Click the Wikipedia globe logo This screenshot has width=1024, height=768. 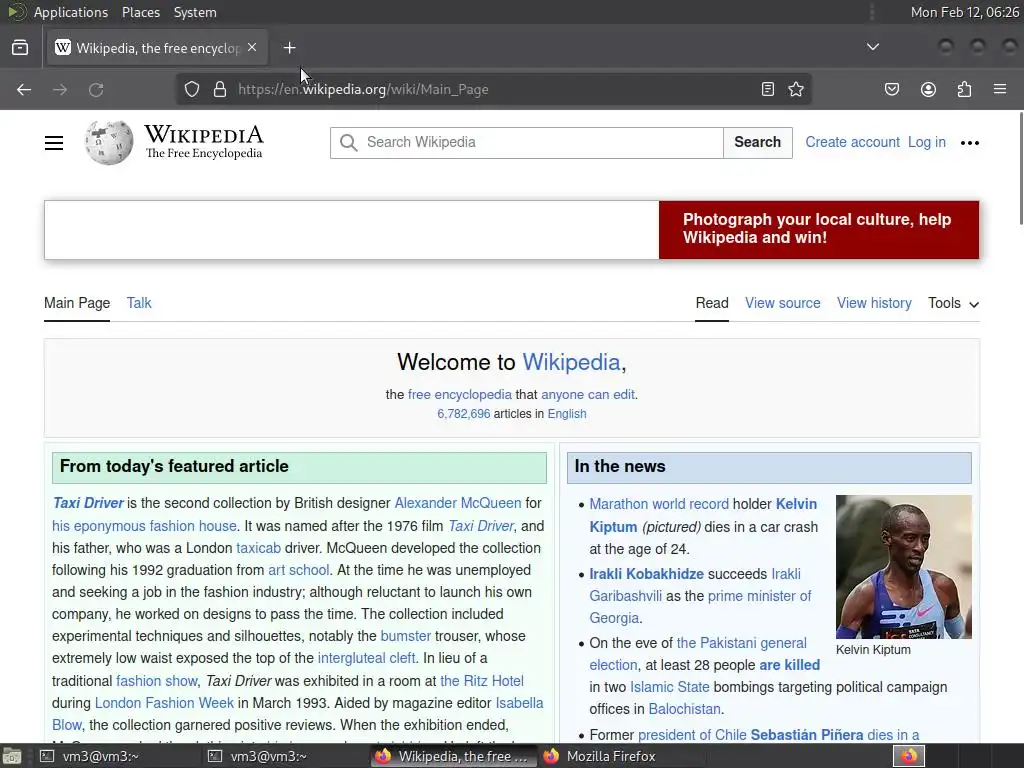[x=109, y=143]
